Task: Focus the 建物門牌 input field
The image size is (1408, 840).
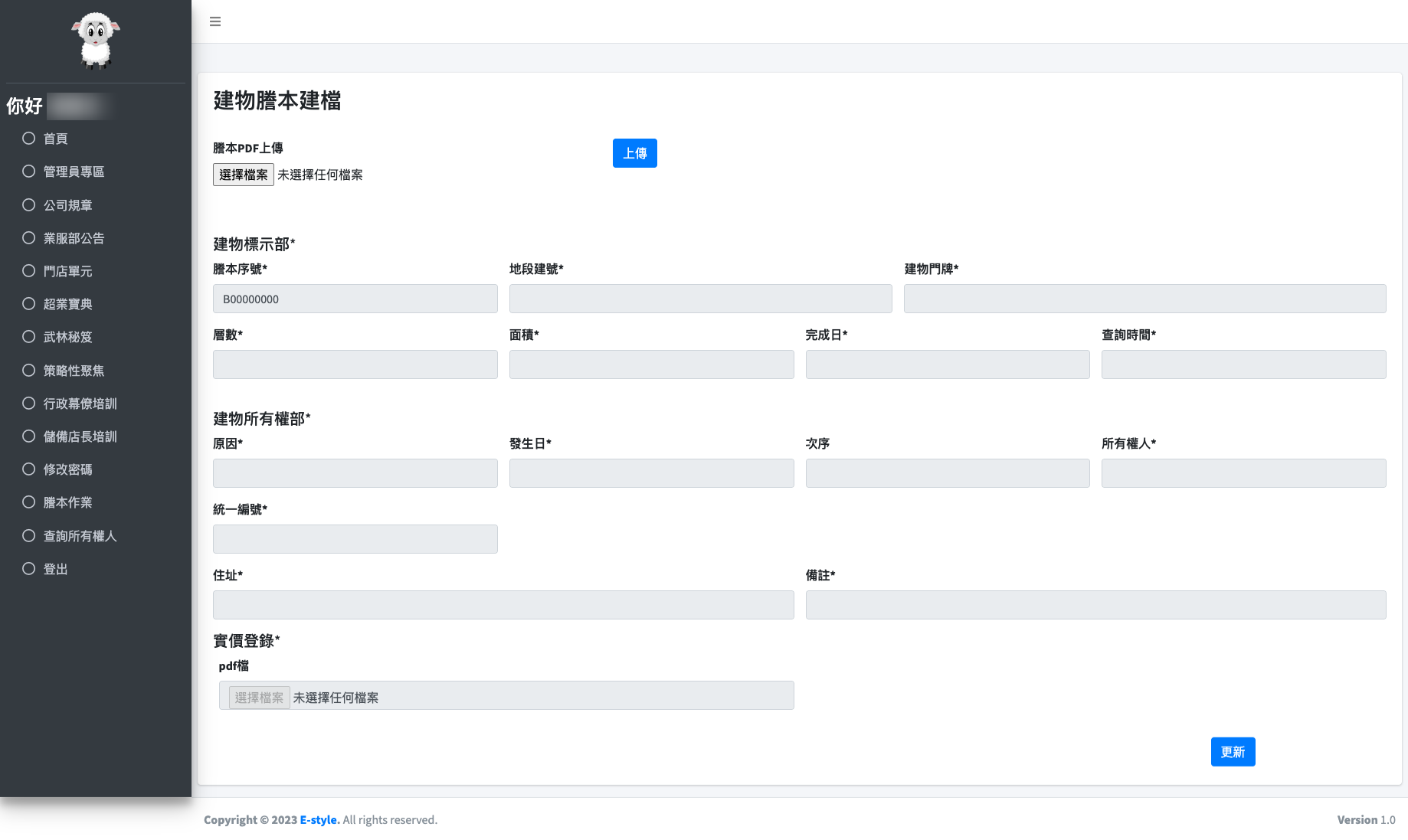Action: point(1144,299)
